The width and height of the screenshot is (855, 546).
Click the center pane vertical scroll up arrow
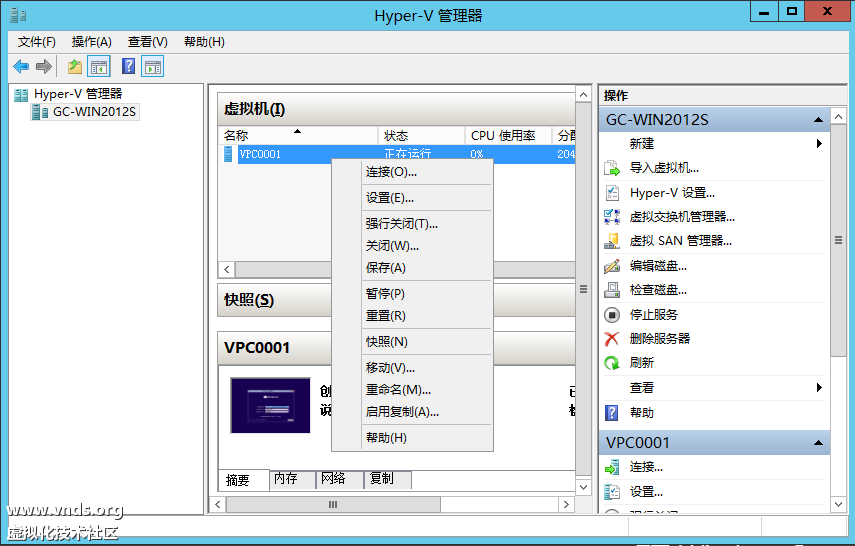coord(583,94)
